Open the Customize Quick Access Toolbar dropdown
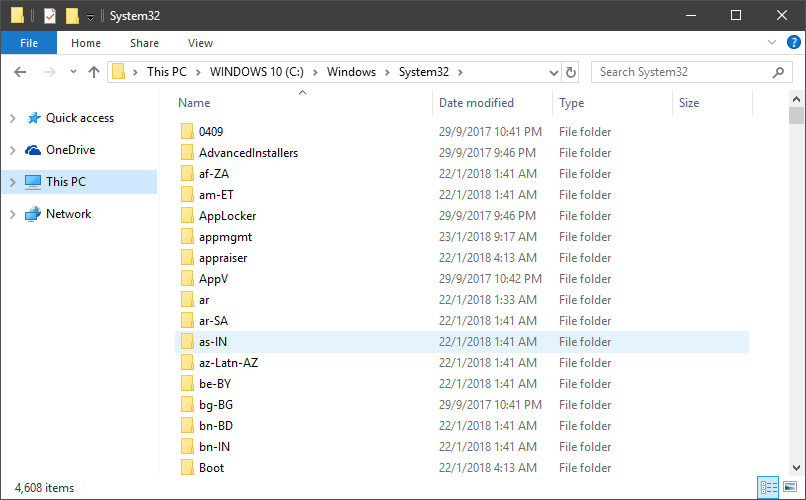This screenshot has width=806, height=500. tap(90, 17)
